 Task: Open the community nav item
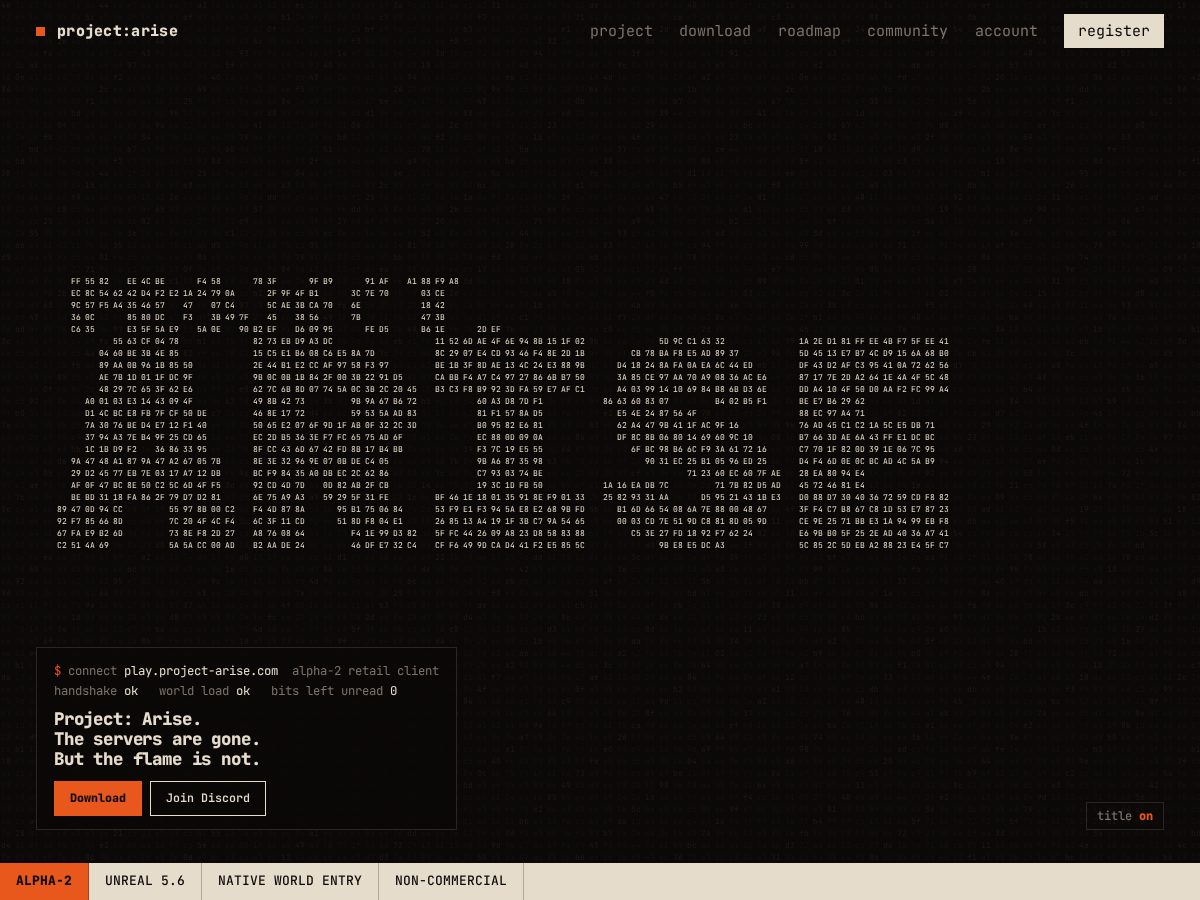pos(907,31)
